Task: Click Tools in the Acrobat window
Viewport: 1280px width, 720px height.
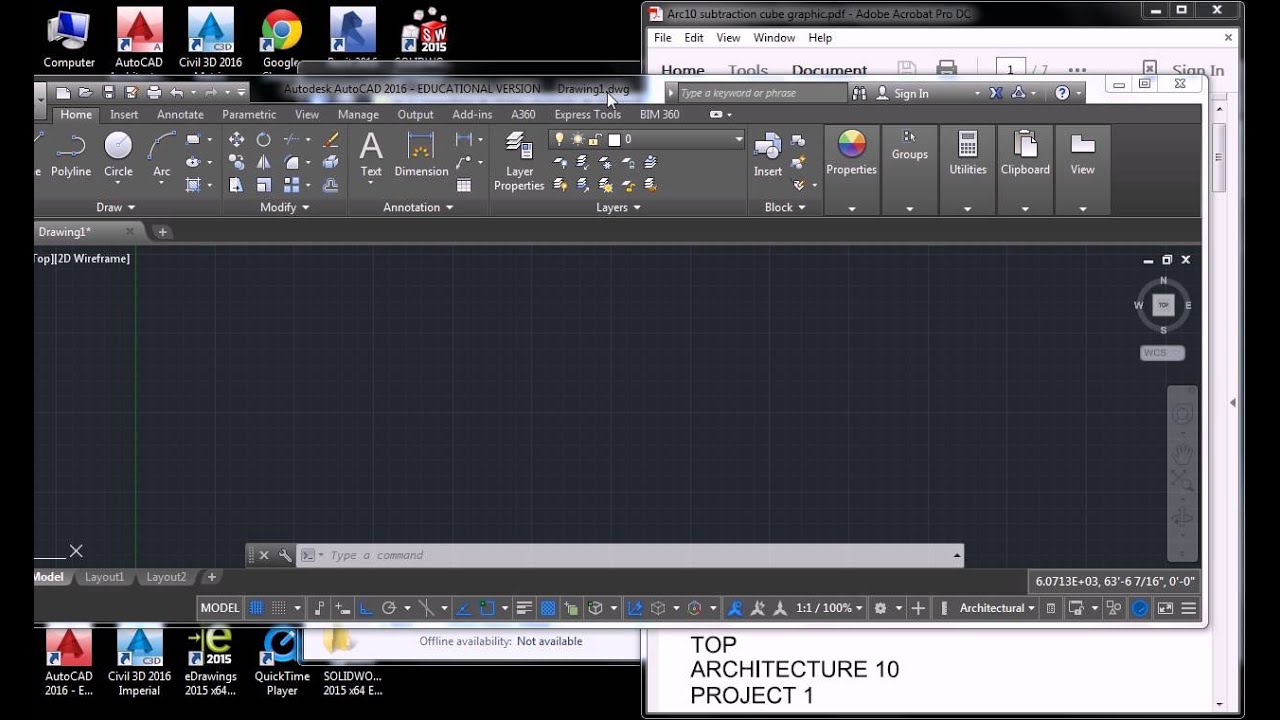Action: pyautogui.click(x=748, y=70)
